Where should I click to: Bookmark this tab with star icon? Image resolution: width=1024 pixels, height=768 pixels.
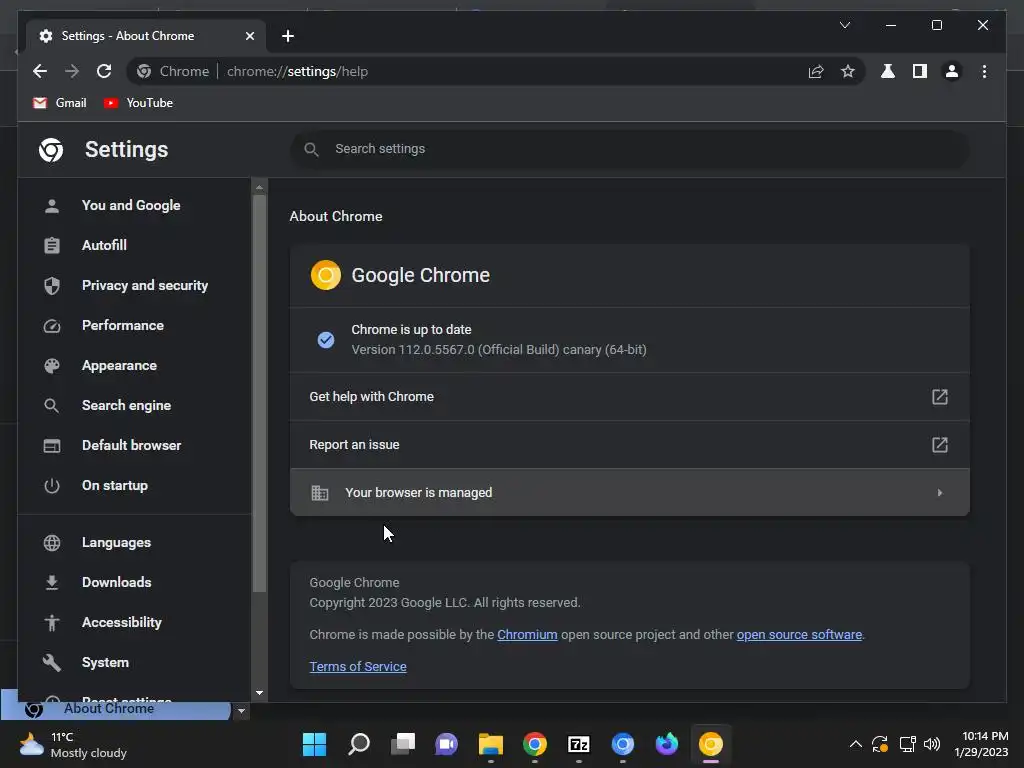(x=848, y=71)
